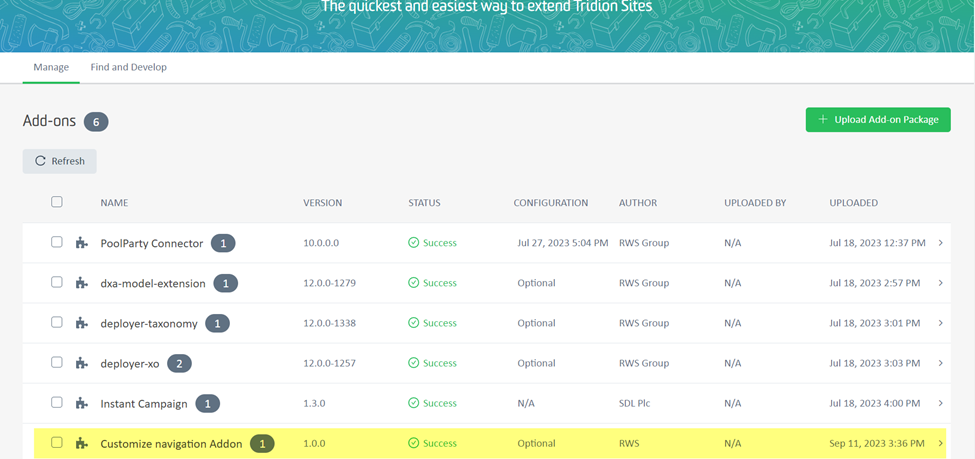Sort by the UPLOADED column header
This screenshot has width=975, height=459.
(854, 203)
